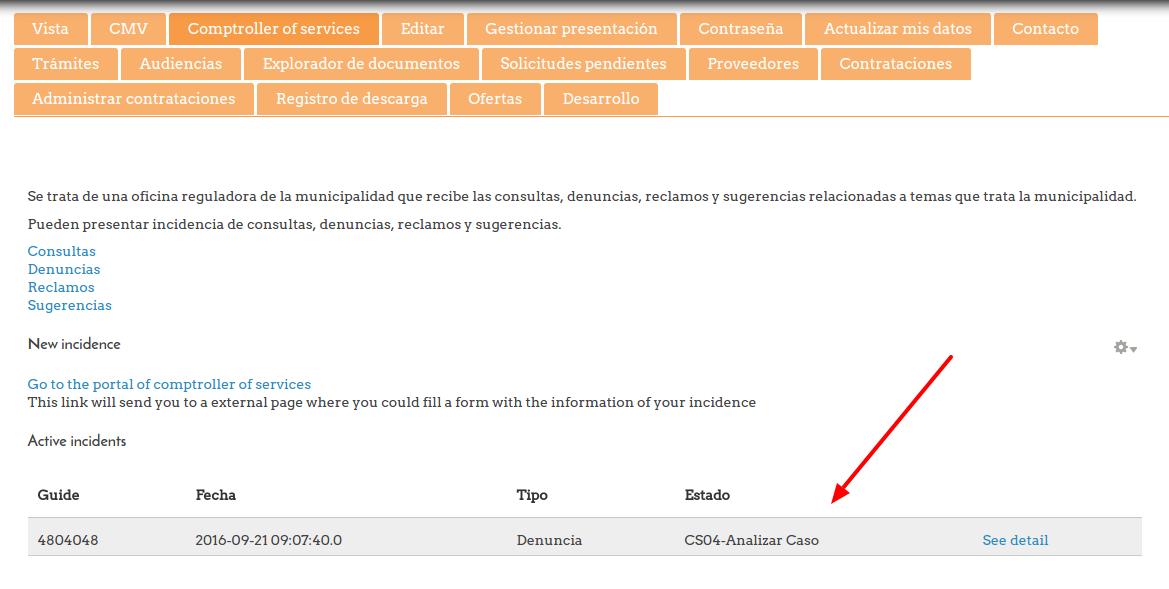Open Actualizar mis datos tab
Screen dimensions: 1169x589
point(897,29)
